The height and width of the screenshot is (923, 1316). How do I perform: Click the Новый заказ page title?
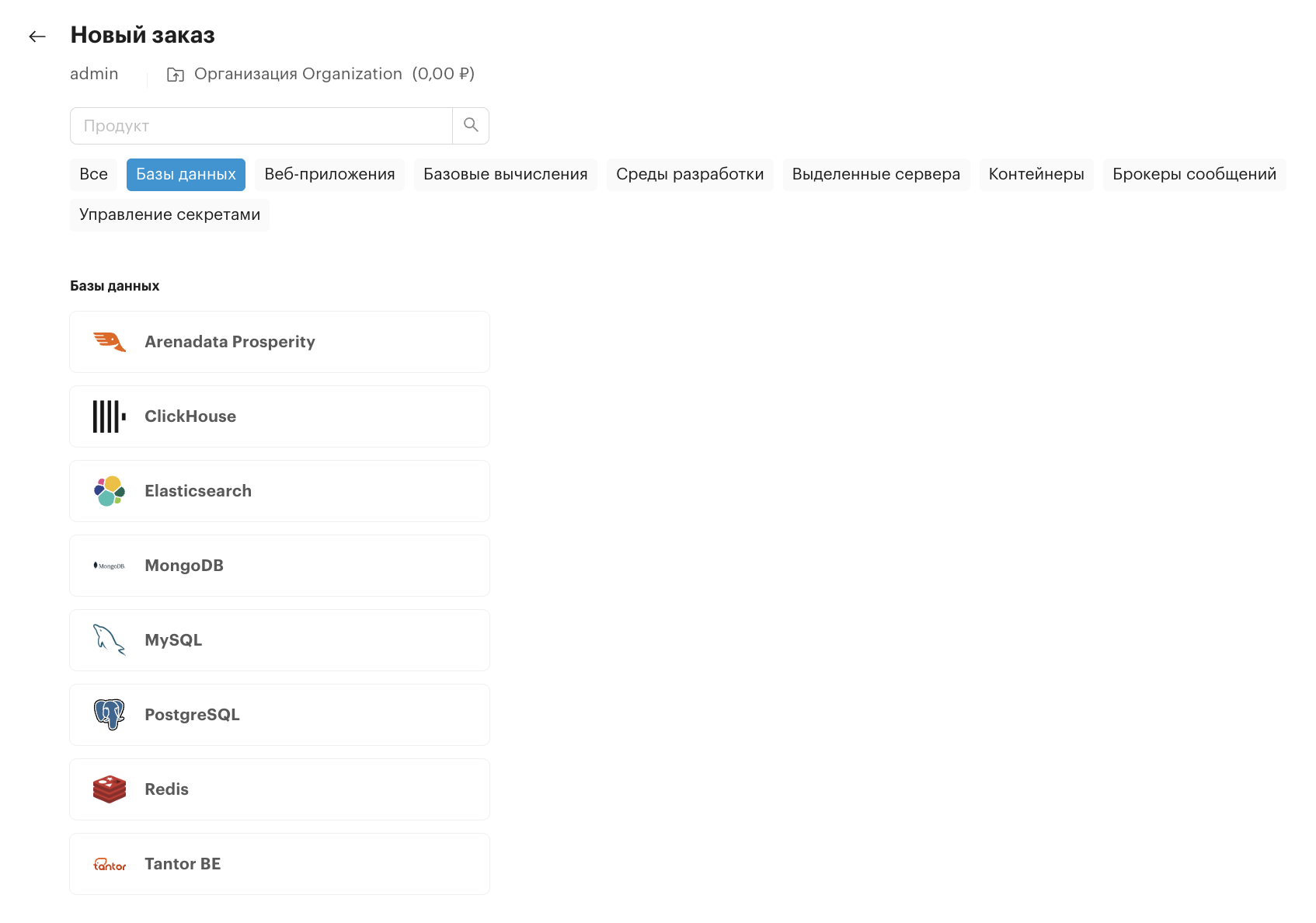pyautogui.click(x=143, y=35)
